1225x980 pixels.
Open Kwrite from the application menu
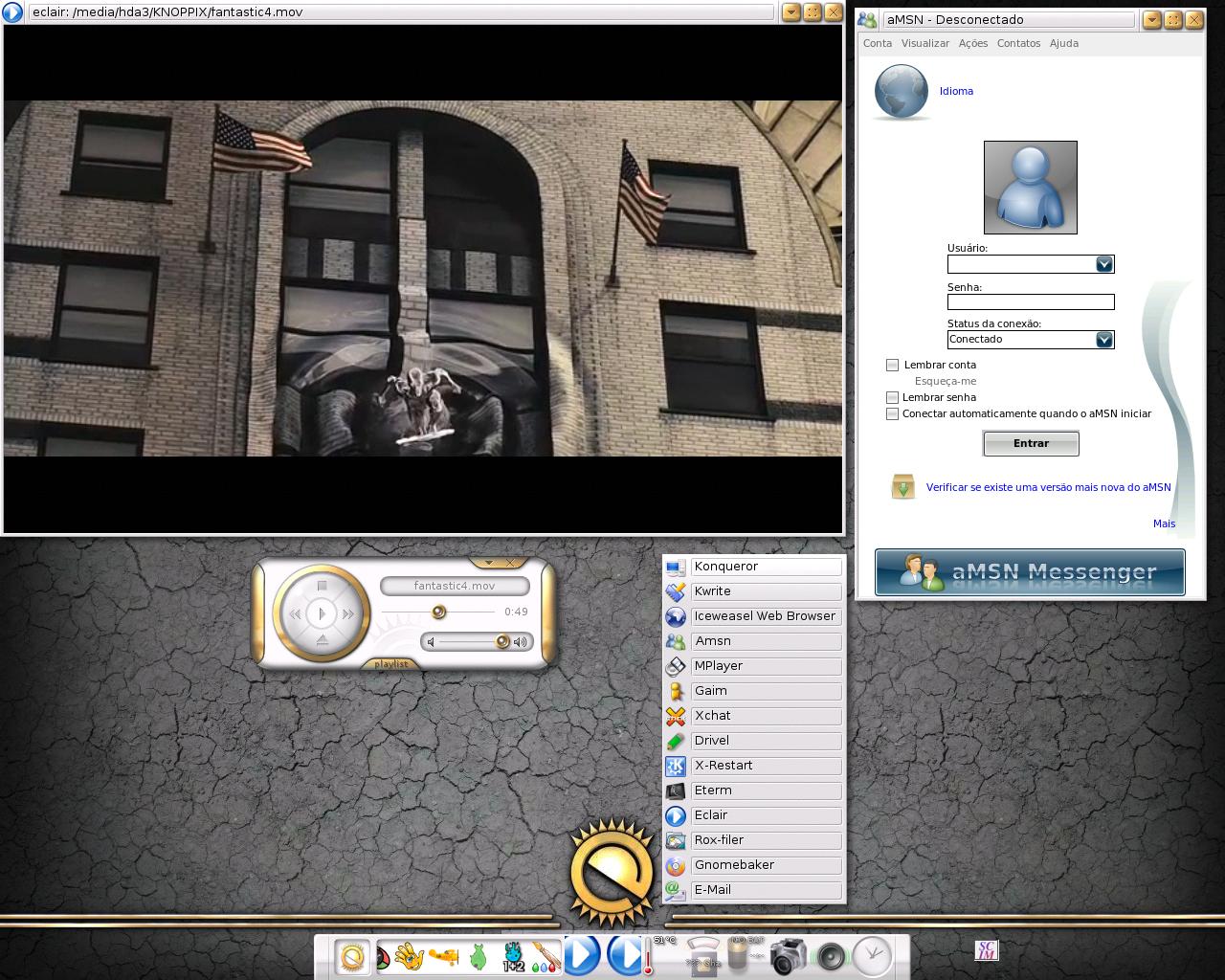pos(754,591)
